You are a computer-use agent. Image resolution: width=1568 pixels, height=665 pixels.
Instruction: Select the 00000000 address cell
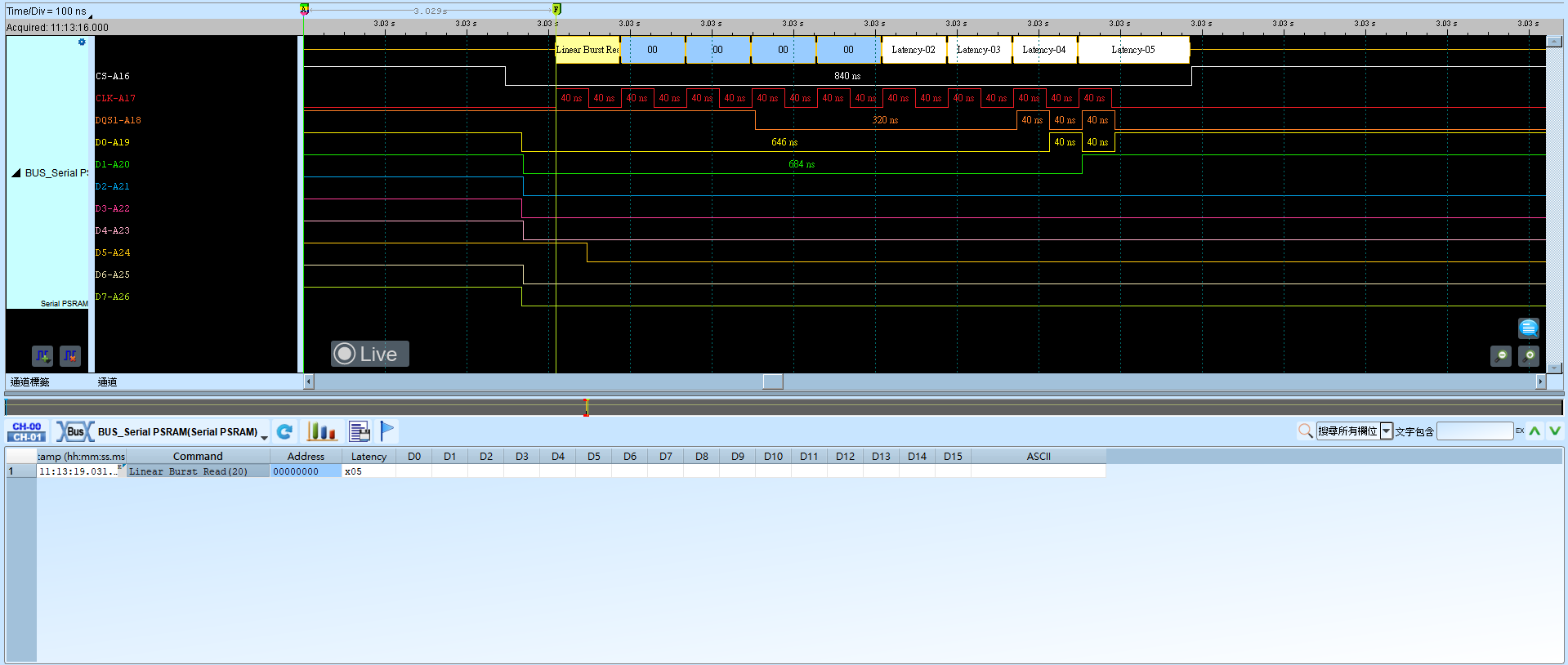coord(306,471)
